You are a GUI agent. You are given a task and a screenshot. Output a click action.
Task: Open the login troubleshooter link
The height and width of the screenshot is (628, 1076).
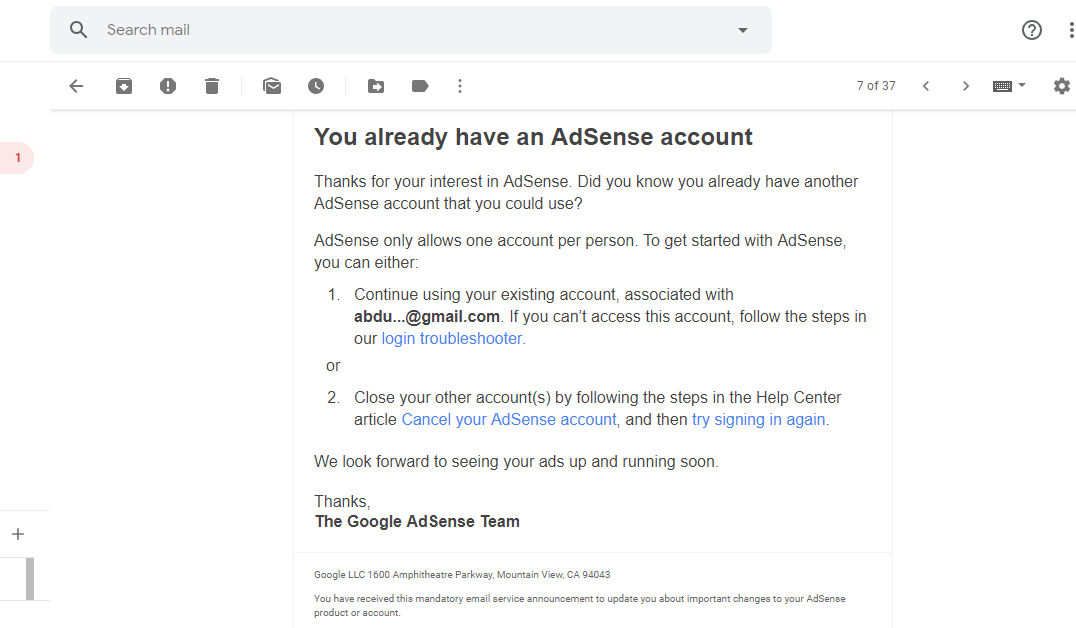tap(452, 339)
